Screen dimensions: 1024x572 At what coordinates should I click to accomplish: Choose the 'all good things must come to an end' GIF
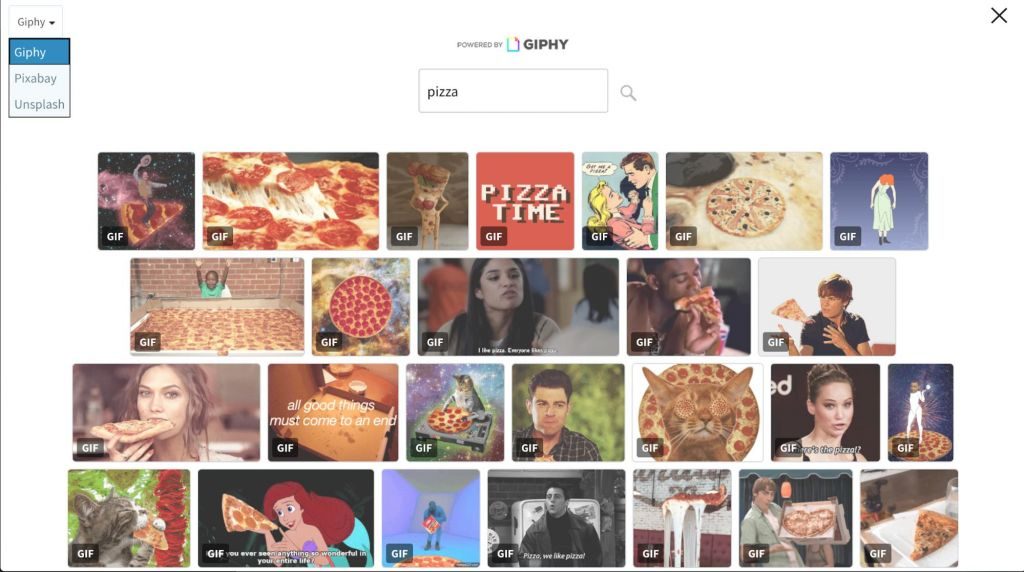[x=333, y=413]
